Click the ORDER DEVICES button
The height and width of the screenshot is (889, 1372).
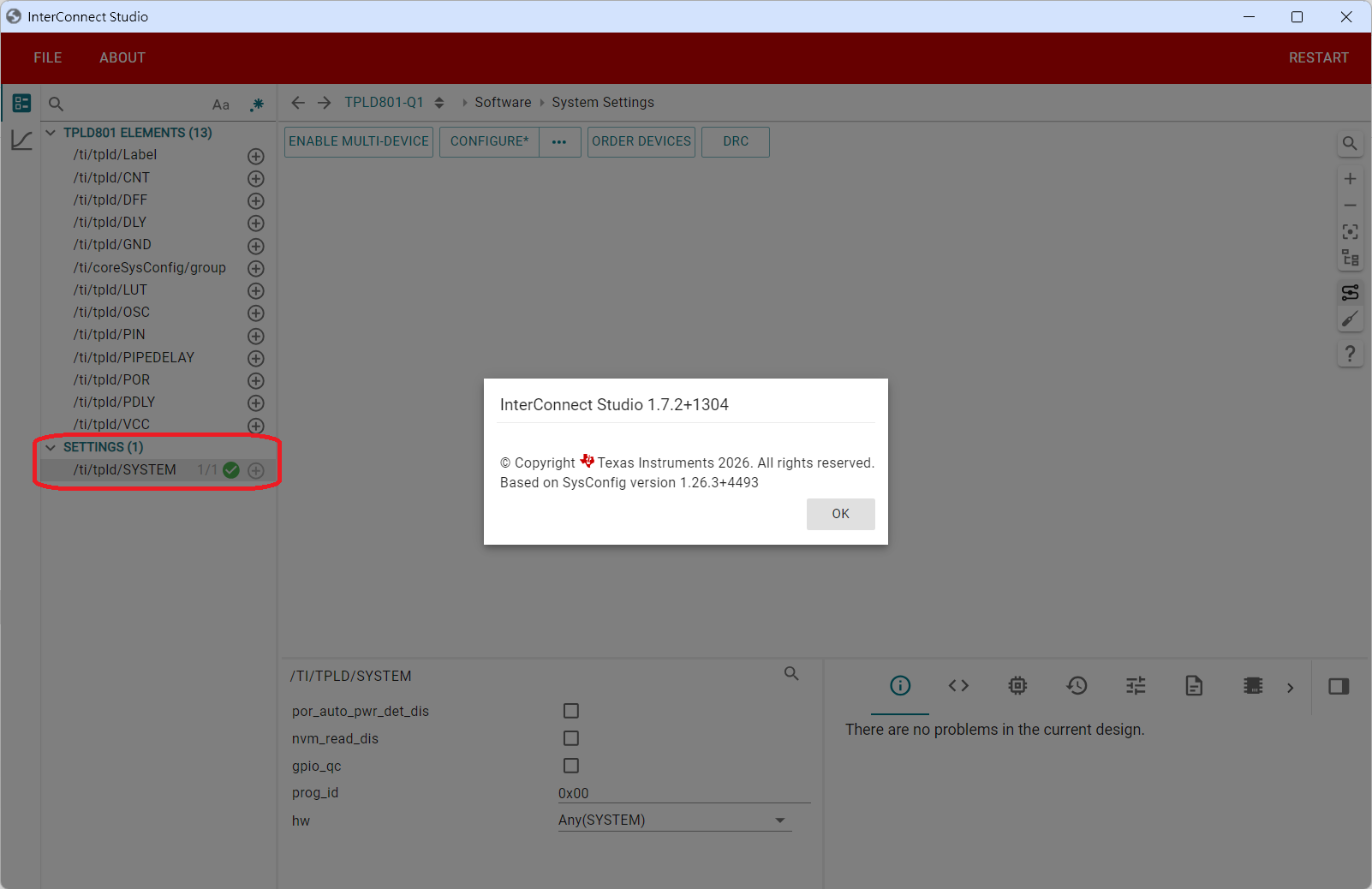(x=641, y=142)
